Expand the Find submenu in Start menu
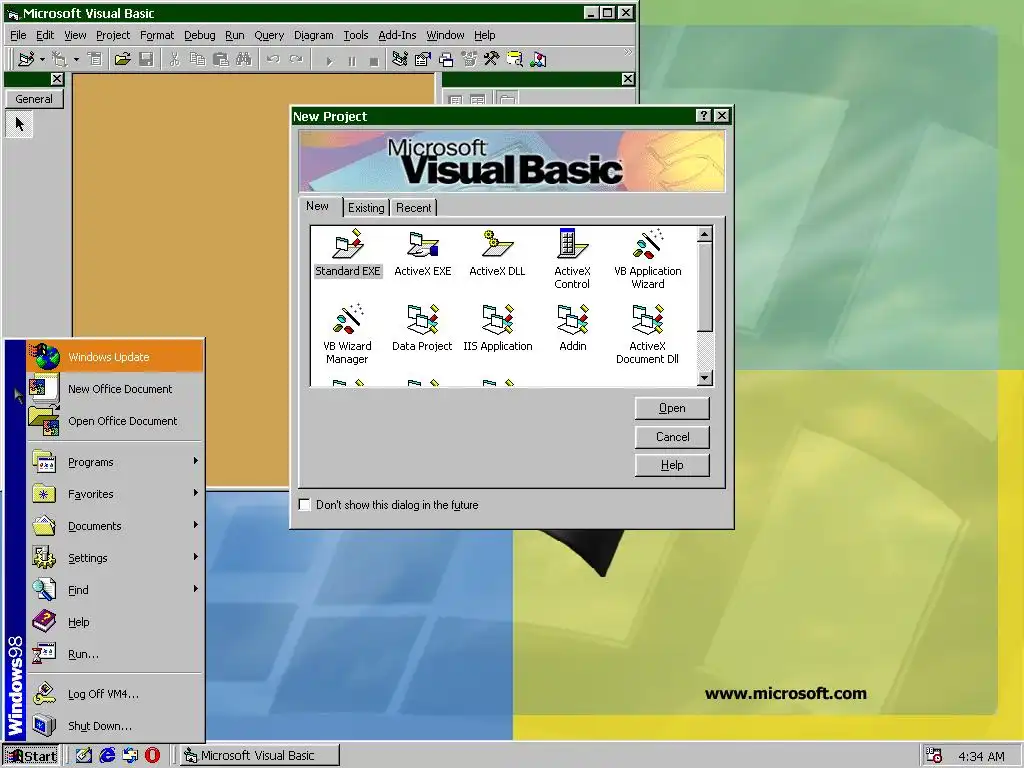This screenshot has height=768, width=1024. tap(116, 590)
